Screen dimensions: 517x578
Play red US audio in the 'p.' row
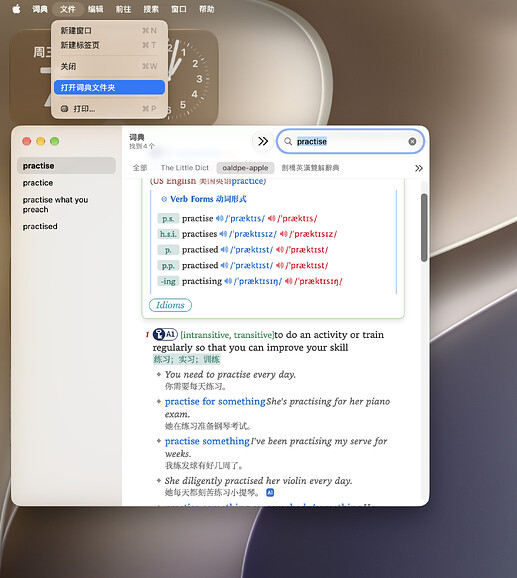280,250
